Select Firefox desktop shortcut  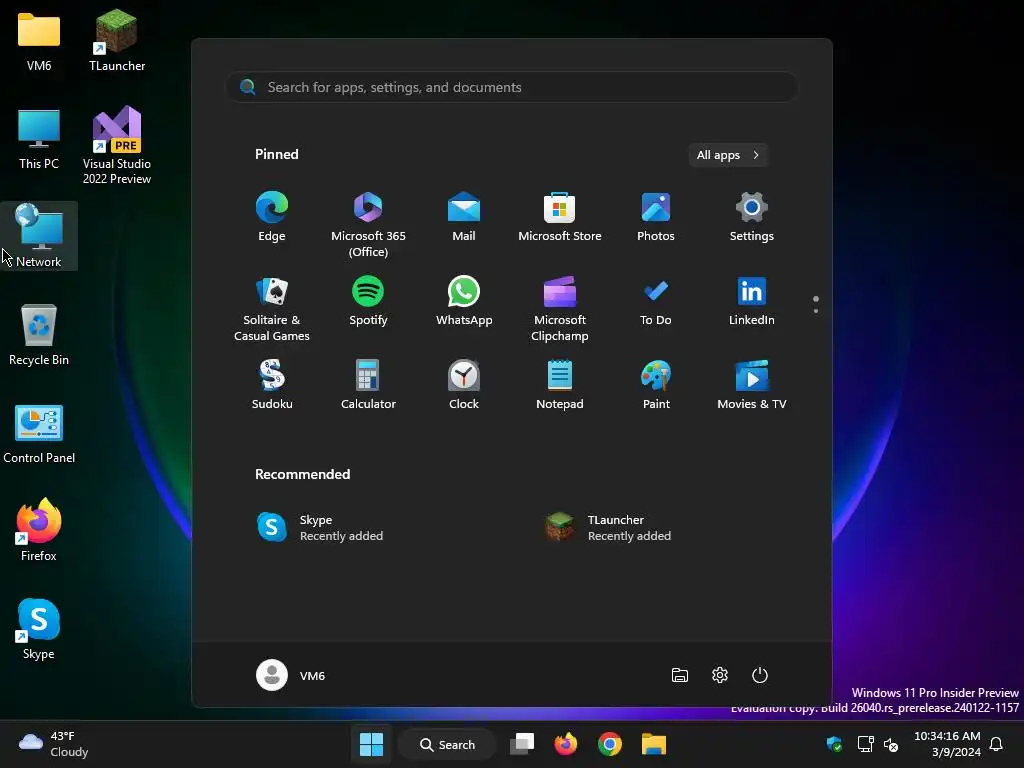(x=39, y=530)
